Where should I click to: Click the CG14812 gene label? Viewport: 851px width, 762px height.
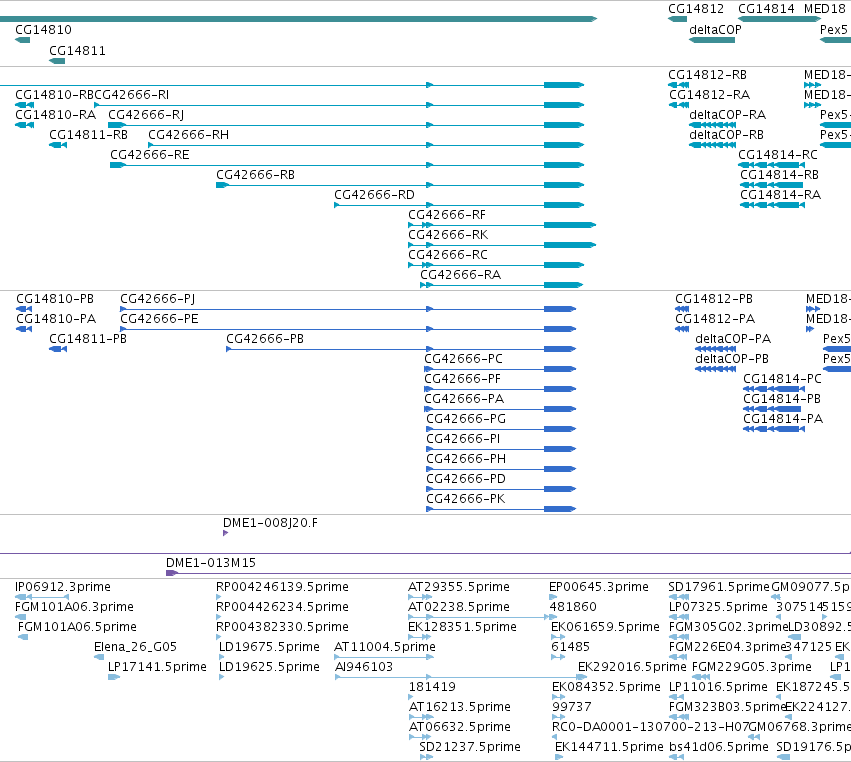click(696, 9)
